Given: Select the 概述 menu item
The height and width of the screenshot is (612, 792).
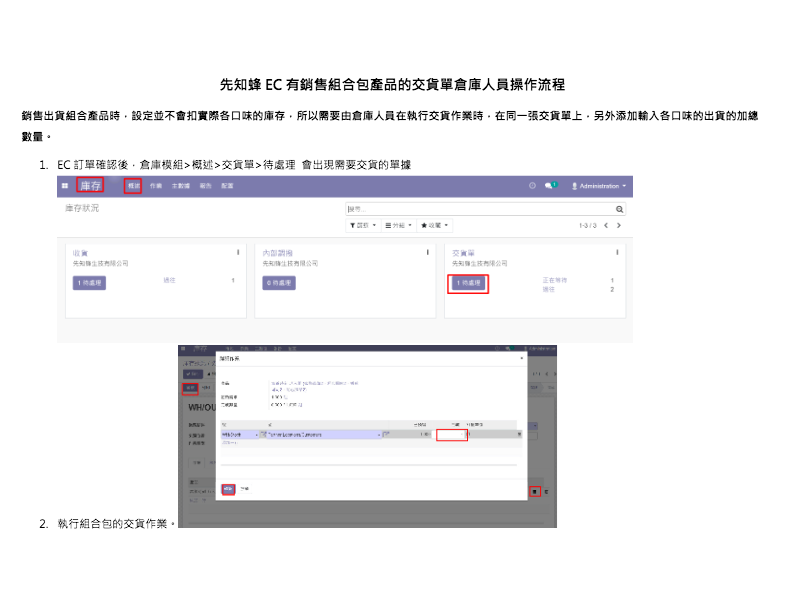Looking at the screenshot, I should (x=133, y=186).
